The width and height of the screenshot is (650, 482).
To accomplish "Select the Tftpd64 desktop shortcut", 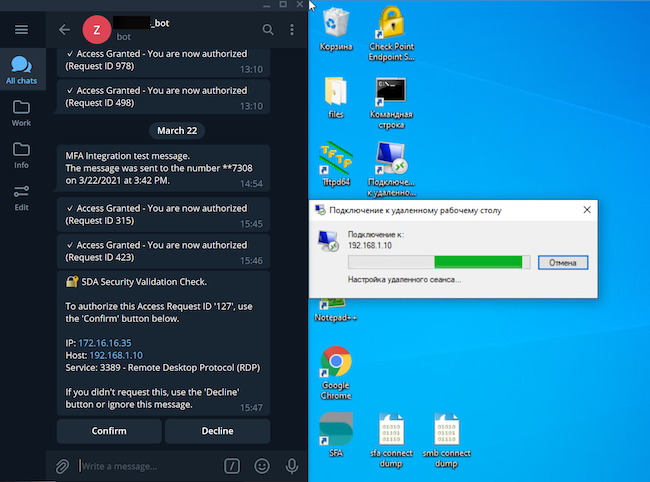I will [x=336, y=164].
